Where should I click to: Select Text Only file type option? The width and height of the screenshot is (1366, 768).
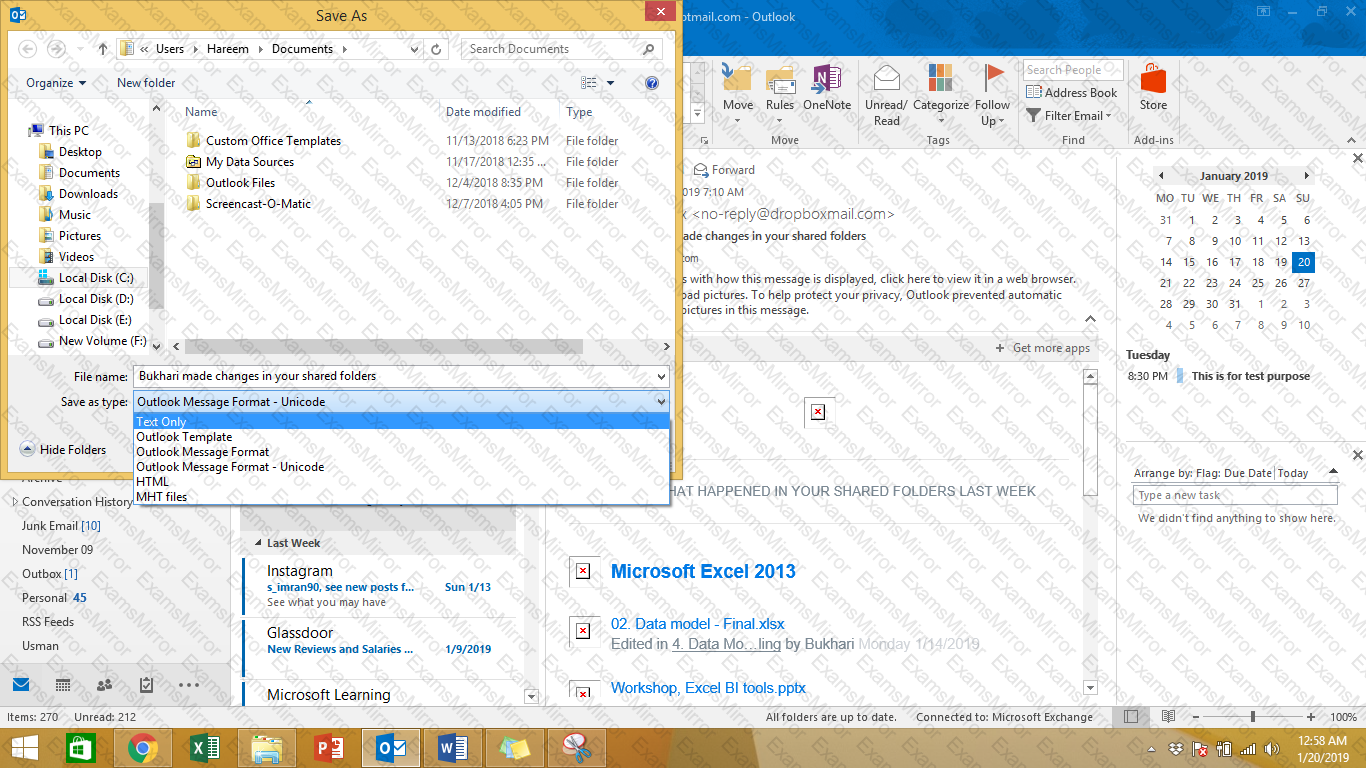tap(402, 422)
